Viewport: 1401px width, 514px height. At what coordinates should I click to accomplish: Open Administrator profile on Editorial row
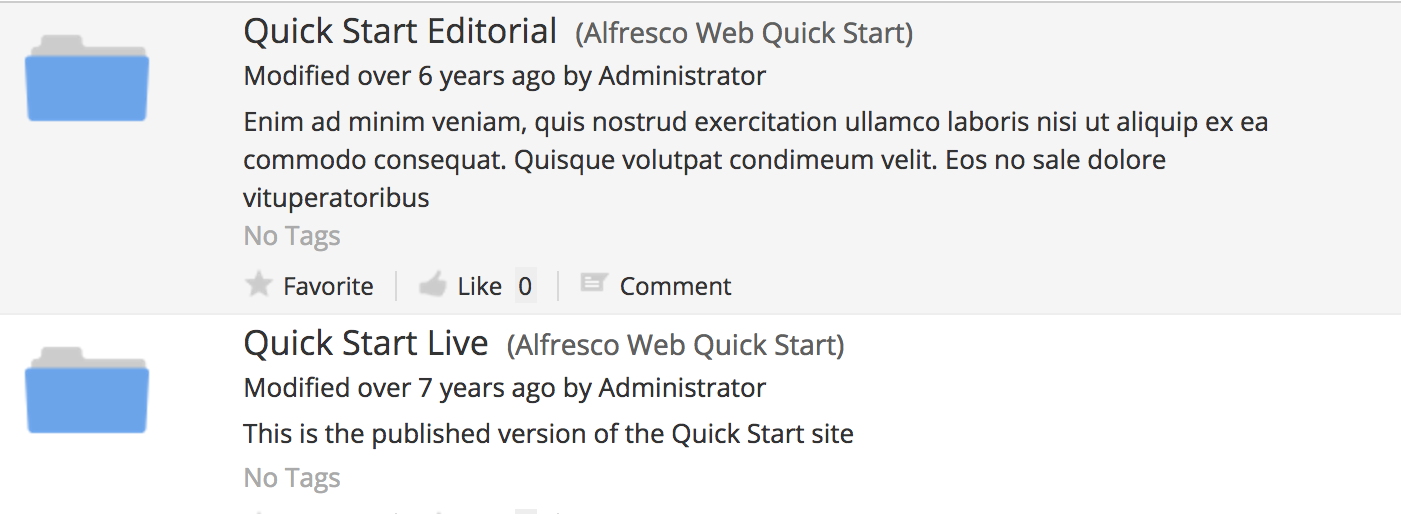tap(682, 76)
